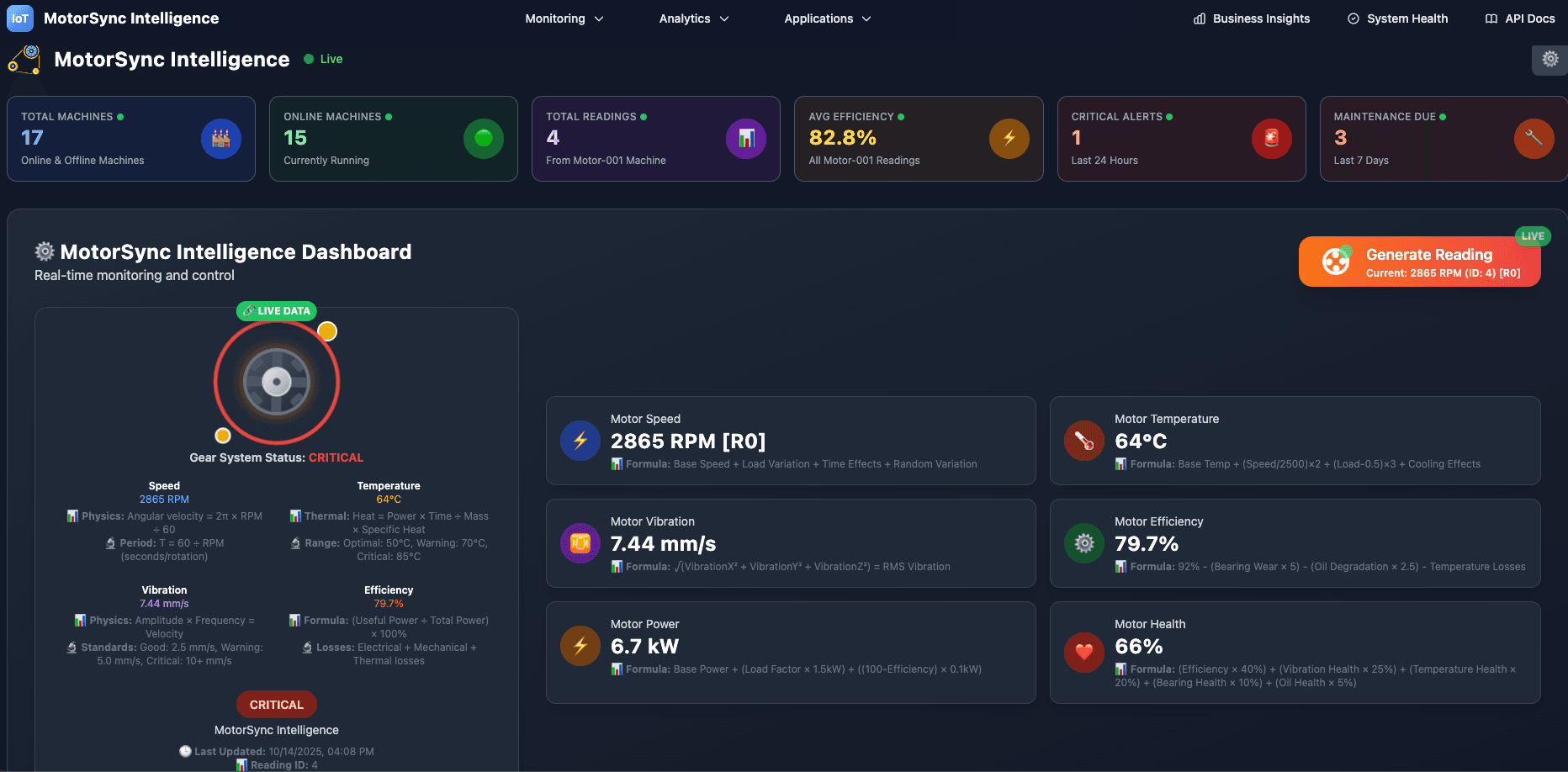Click the Critical Alerts siren icon
This screenshot has height=772, width=1568.
click(1271, 138)
